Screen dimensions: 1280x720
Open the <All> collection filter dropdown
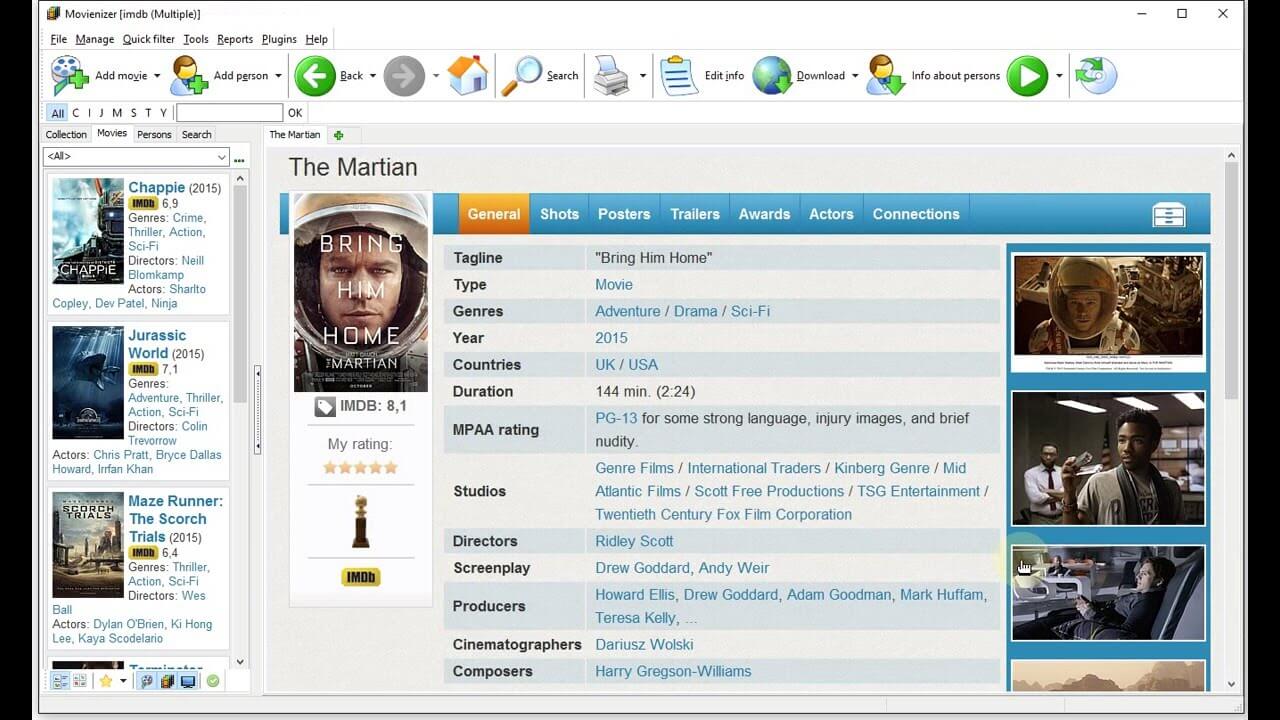click(136, 157)
